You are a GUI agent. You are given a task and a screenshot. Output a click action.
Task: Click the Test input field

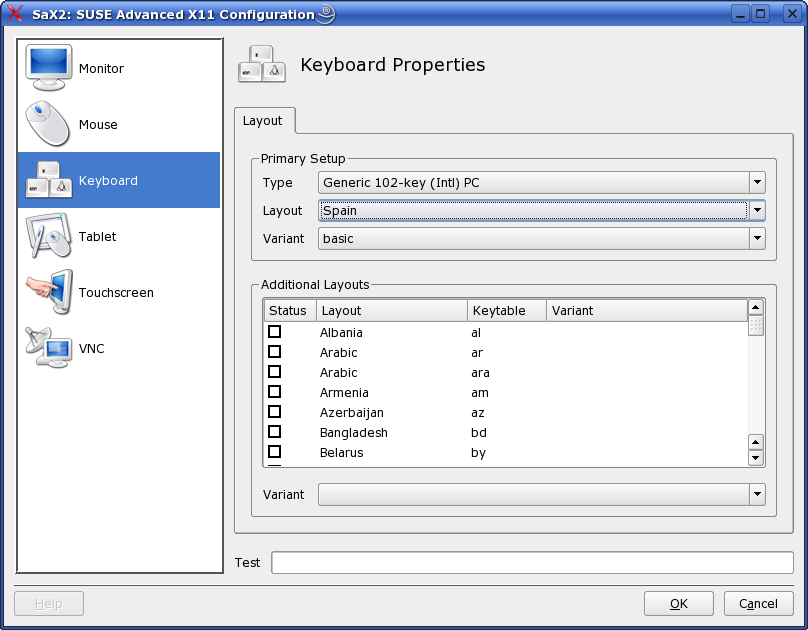coord(532,563)
